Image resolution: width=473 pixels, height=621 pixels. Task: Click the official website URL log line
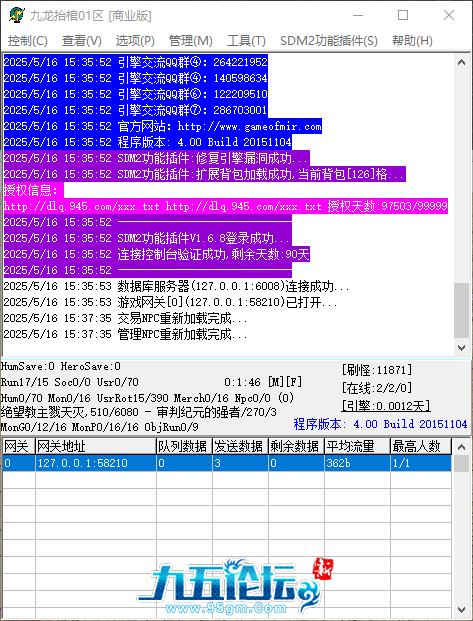point(162,126)
